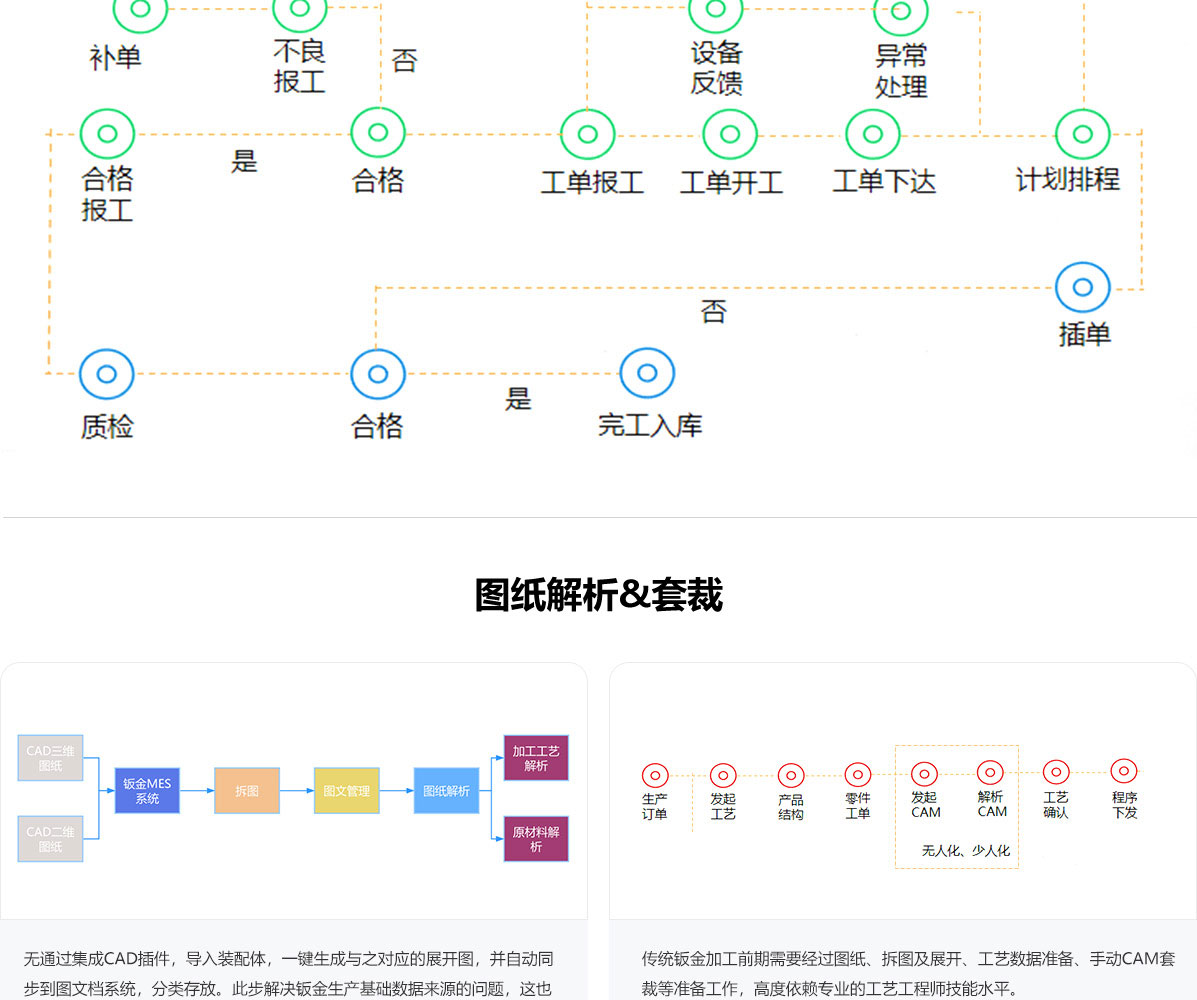Viewport: 1197px width, 1000px height.
Task: Select the orange 拆图 box
Action: coord(247,790)
